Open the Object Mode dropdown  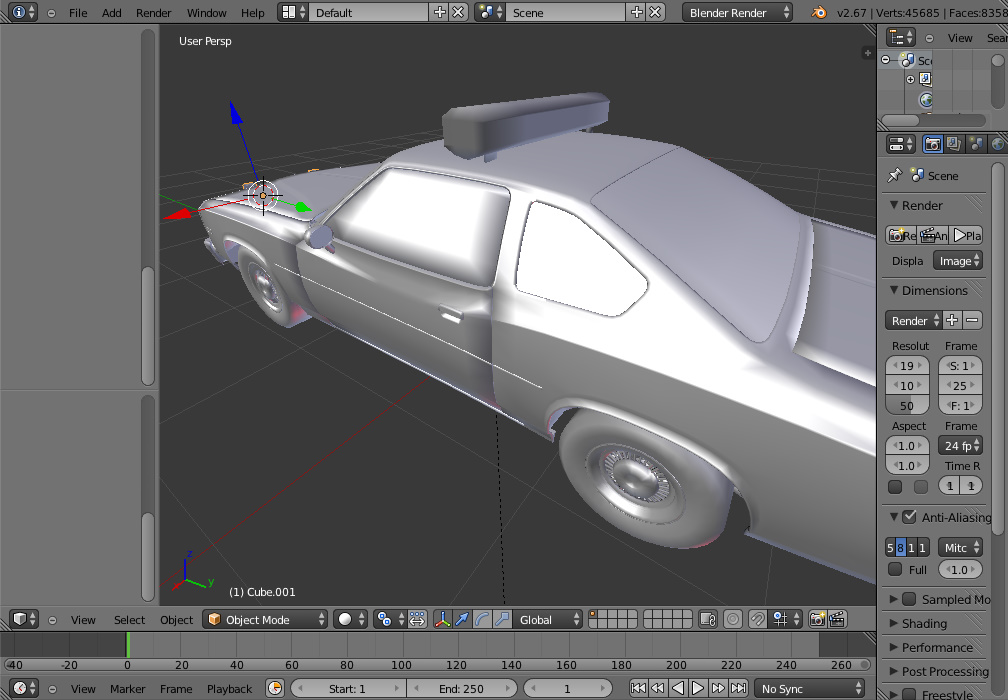265,620
